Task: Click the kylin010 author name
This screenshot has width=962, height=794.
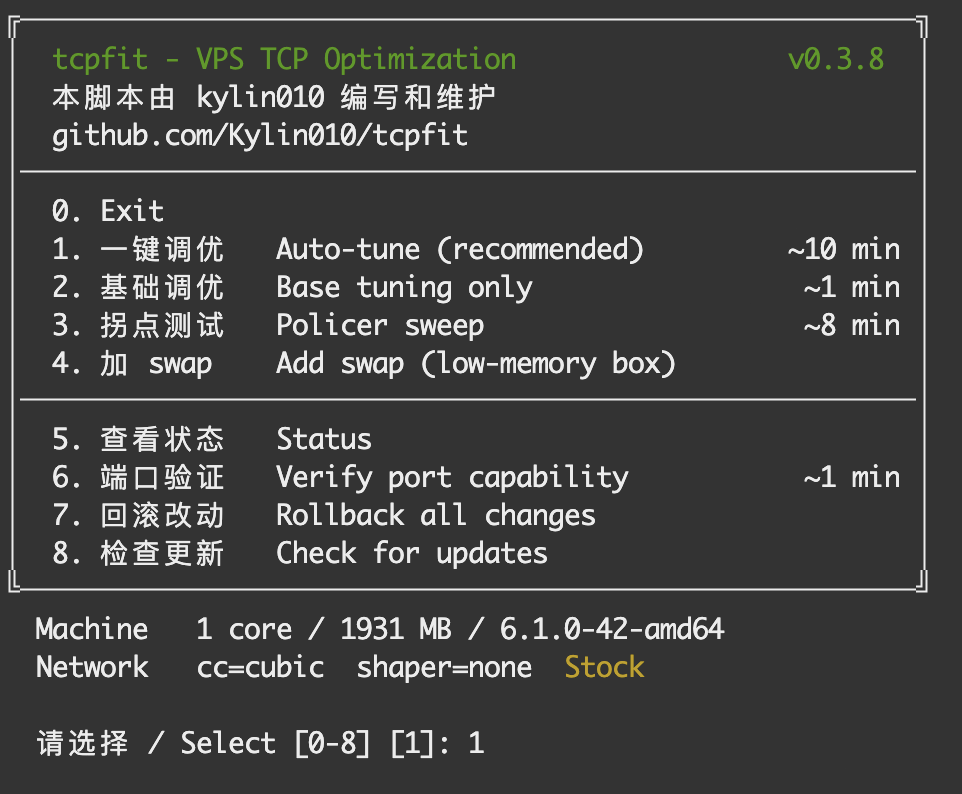Action: pos(260,98)
